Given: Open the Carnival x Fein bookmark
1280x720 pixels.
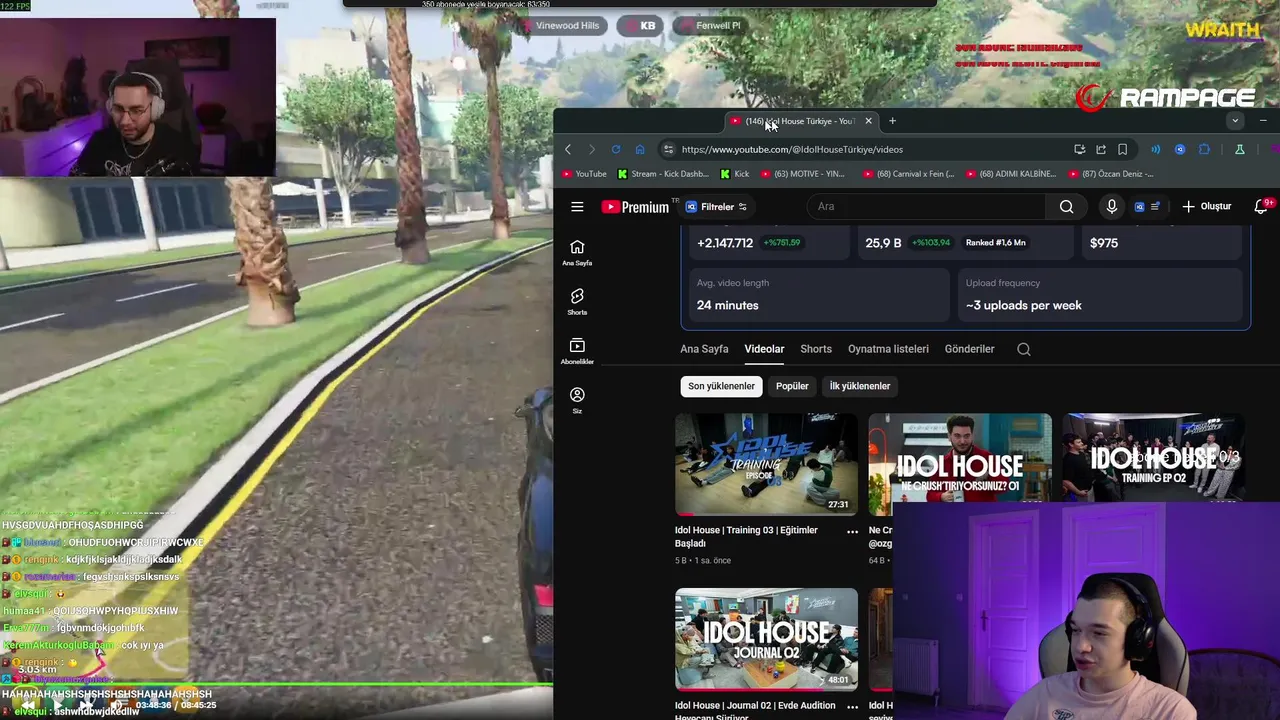Looking at the screenshot, I should click(907, 174).
